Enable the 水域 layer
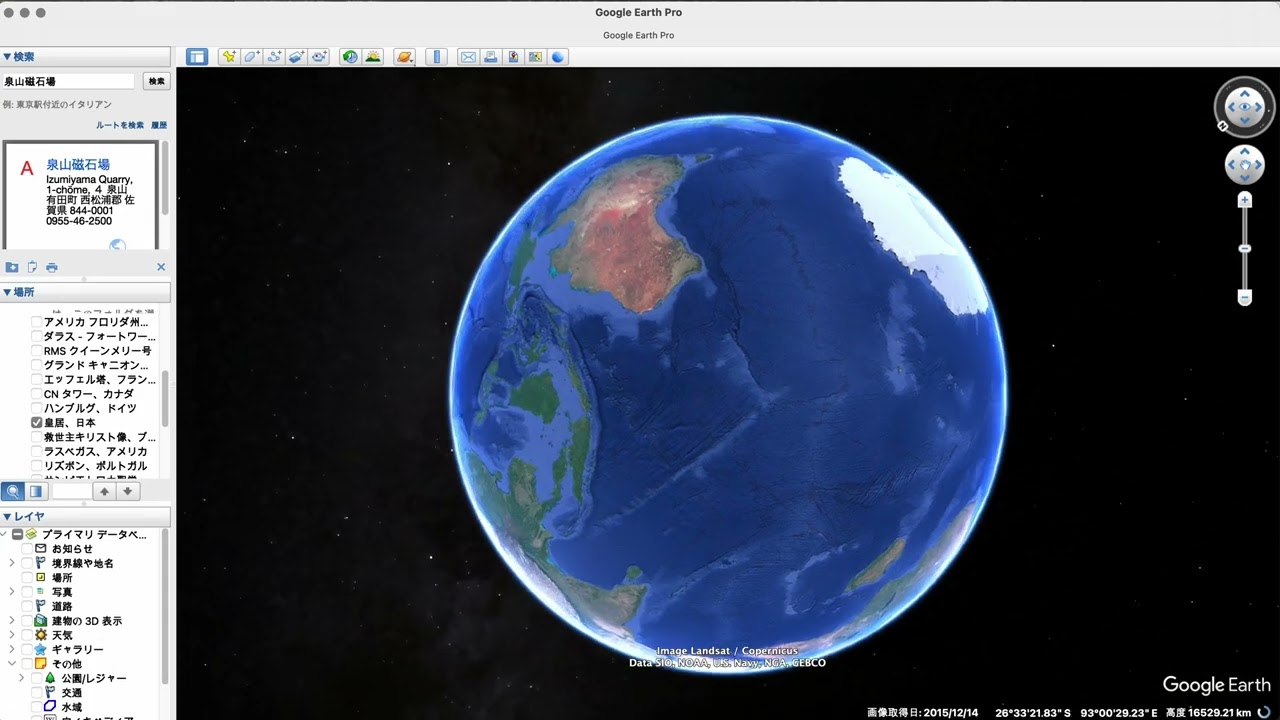This screenshot has height=720, width=1280. 37,707
